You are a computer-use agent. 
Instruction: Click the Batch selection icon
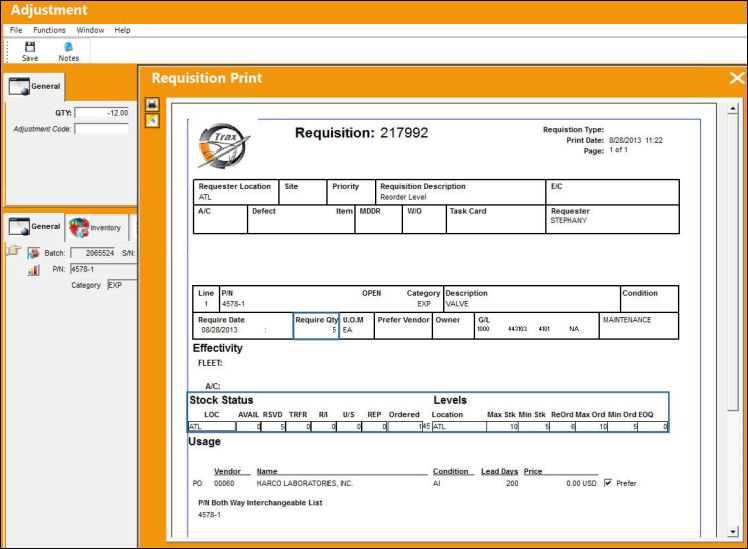pos(33,253)
